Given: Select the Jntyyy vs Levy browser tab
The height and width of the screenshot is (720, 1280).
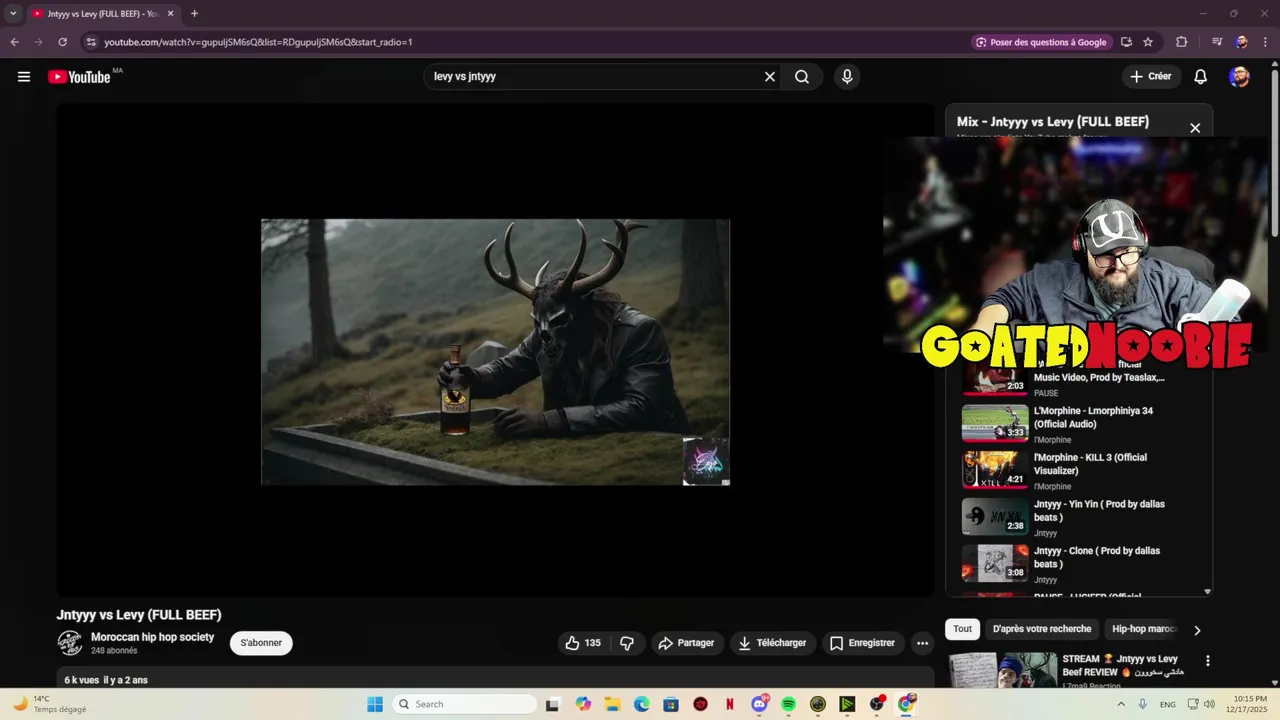Looking at the screenshot, I should point(103,14).
